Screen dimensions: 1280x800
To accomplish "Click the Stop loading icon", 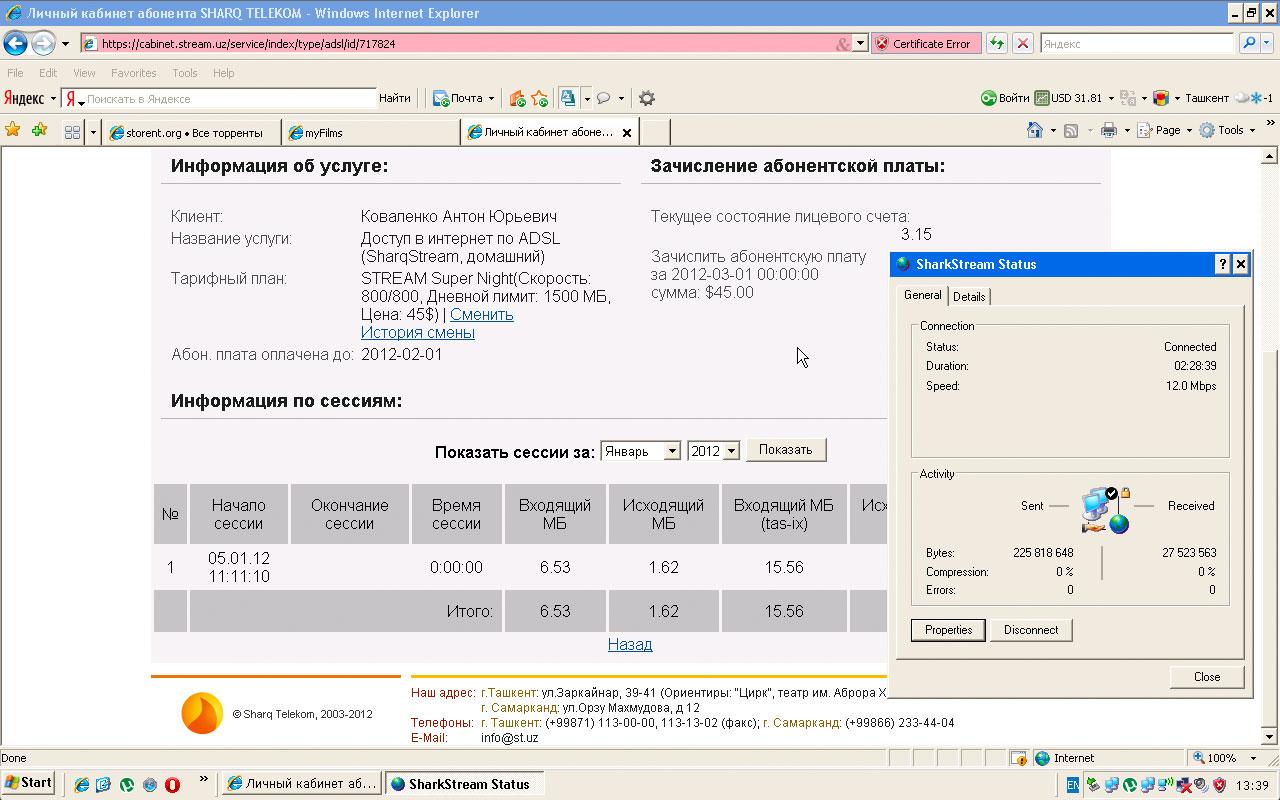I will point(1022,43).
